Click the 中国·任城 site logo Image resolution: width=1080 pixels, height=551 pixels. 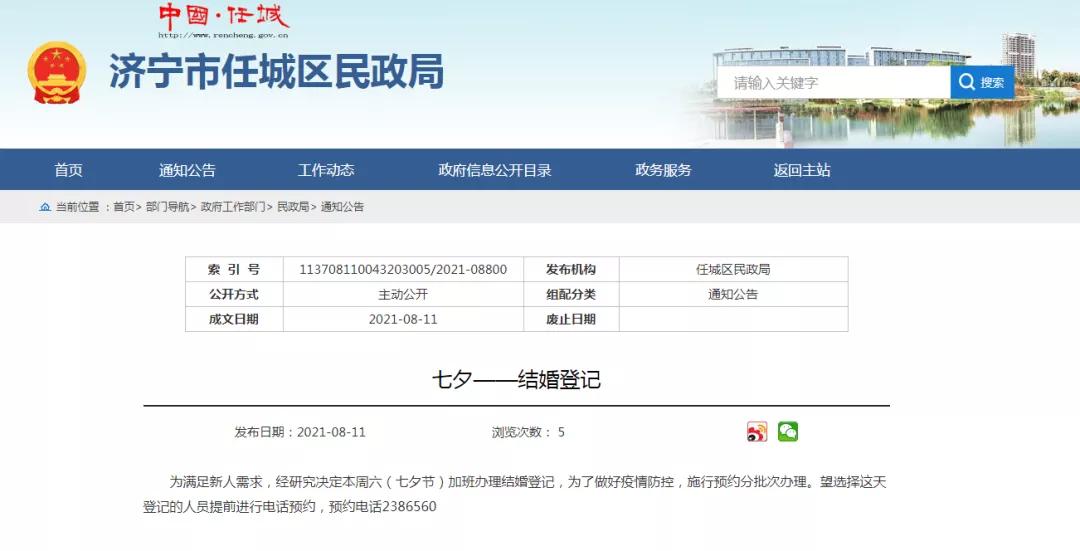pos(224,16)
